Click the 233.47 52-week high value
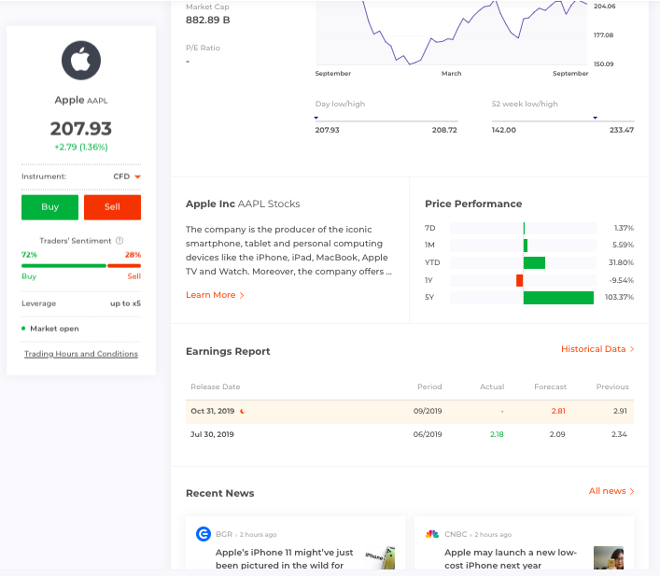Screen dimensions: 660x576 click(622, 130)
